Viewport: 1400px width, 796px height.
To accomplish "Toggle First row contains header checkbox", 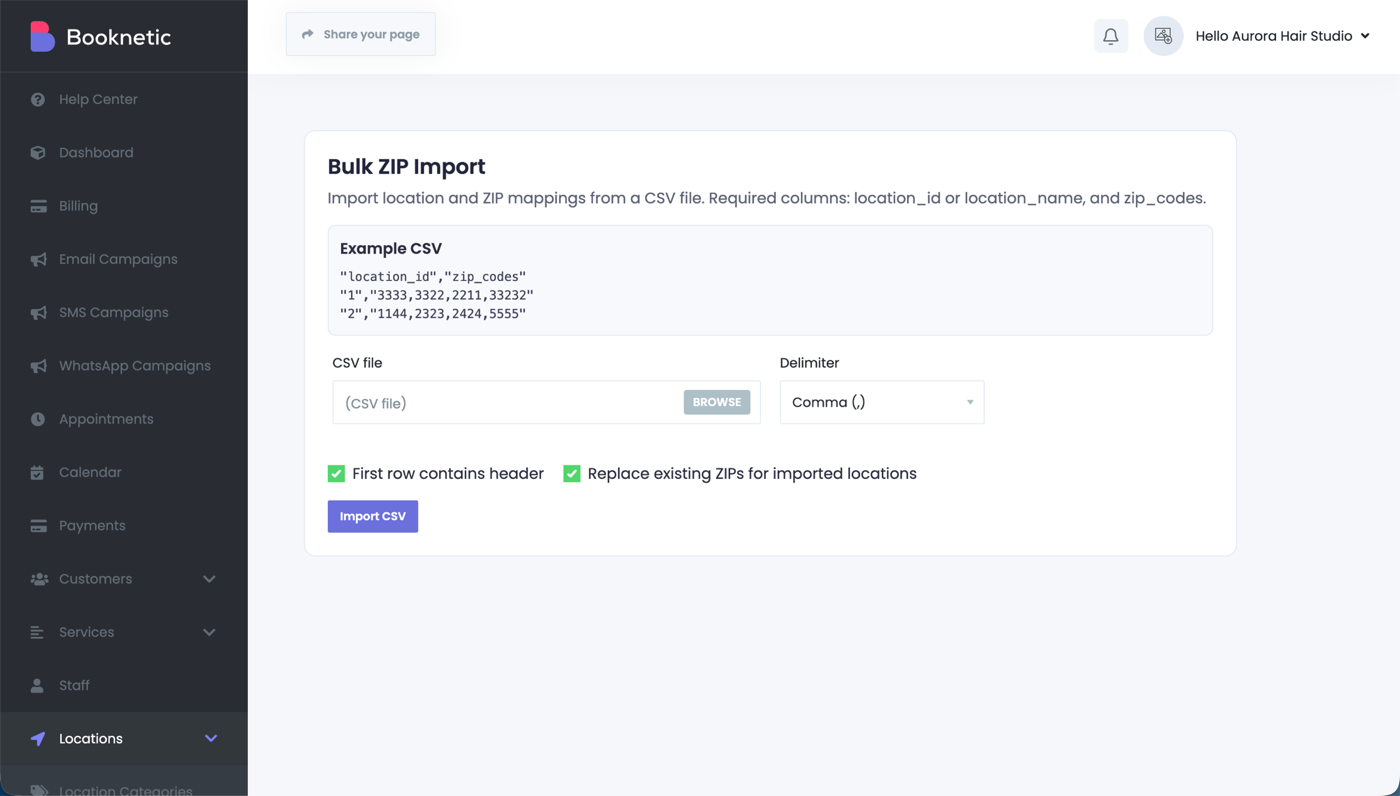I will coord(336,474).
